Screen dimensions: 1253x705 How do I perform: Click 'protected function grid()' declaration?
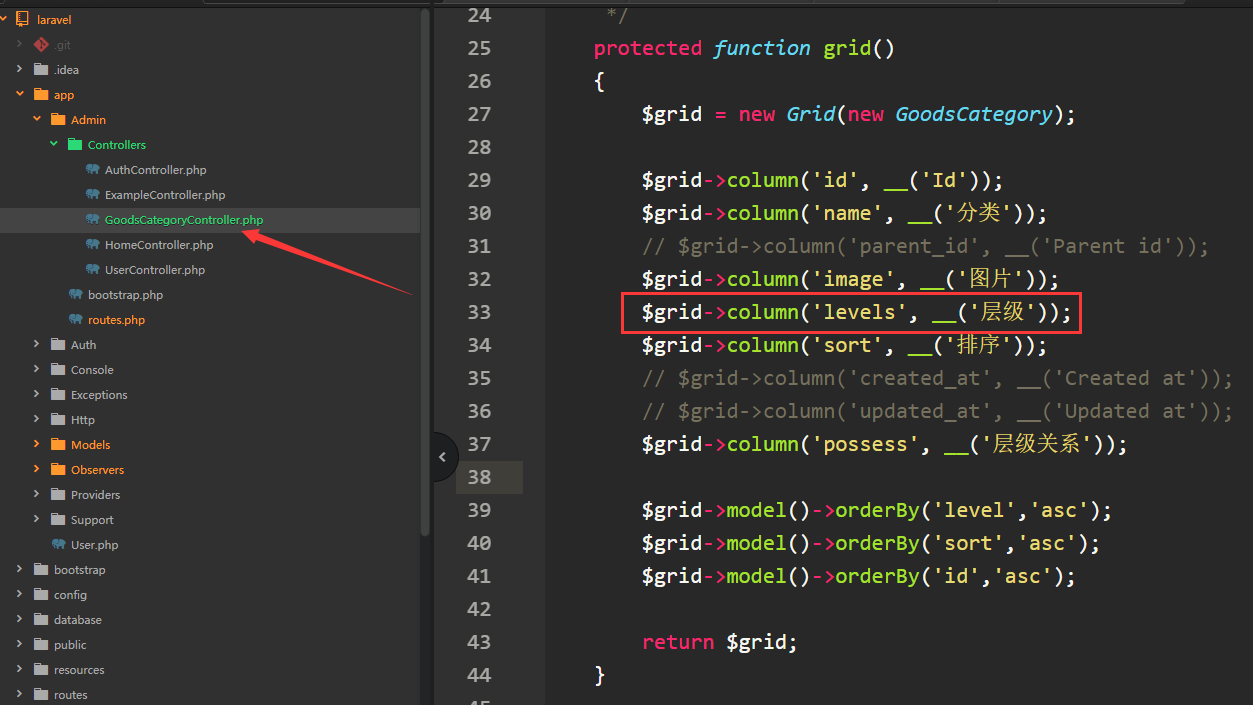coord(744,48)
